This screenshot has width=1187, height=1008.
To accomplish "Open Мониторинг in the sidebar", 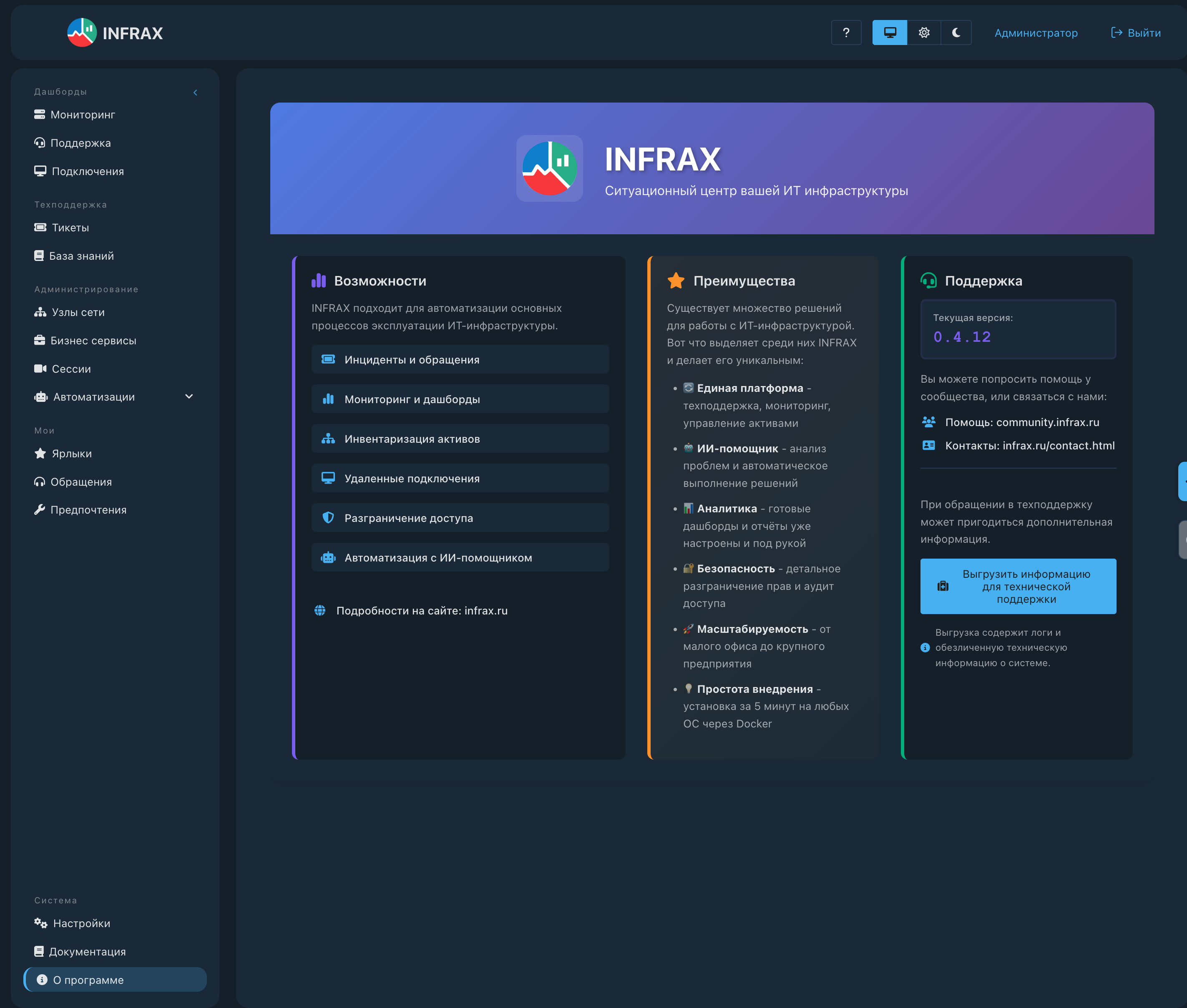I will 82,115.
